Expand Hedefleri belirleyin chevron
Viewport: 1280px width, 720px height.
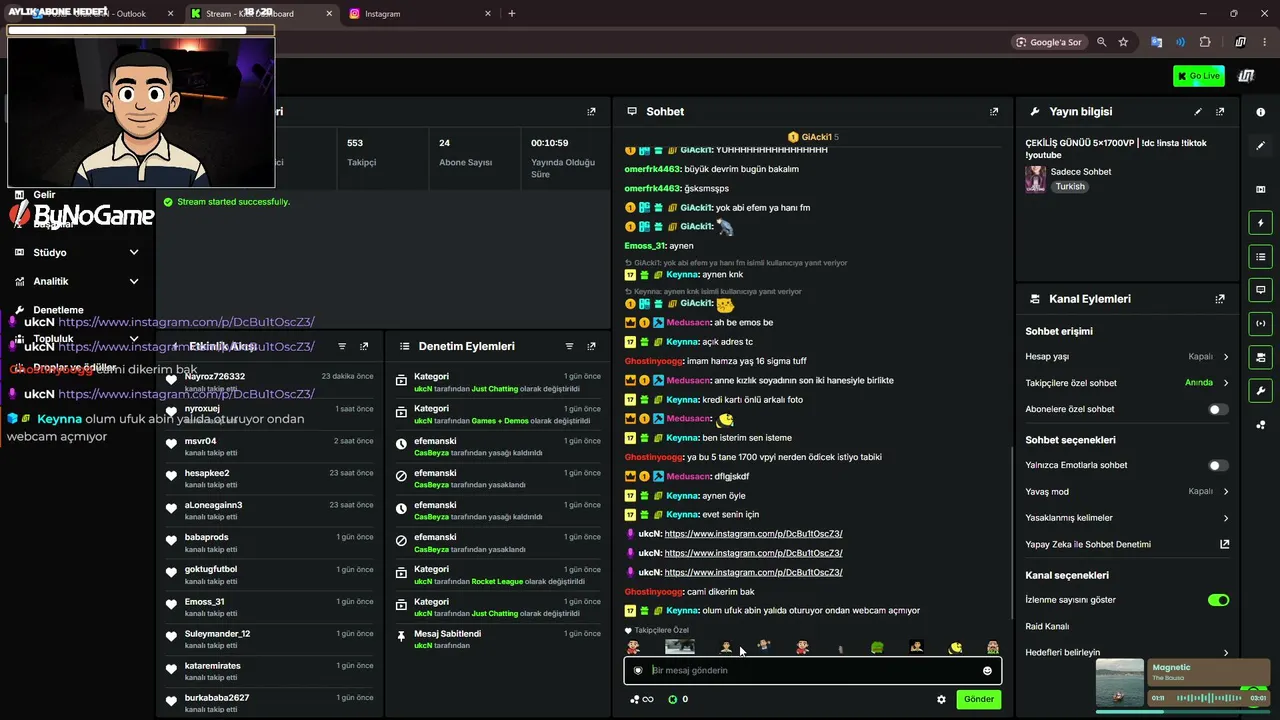coord(1226,653)
